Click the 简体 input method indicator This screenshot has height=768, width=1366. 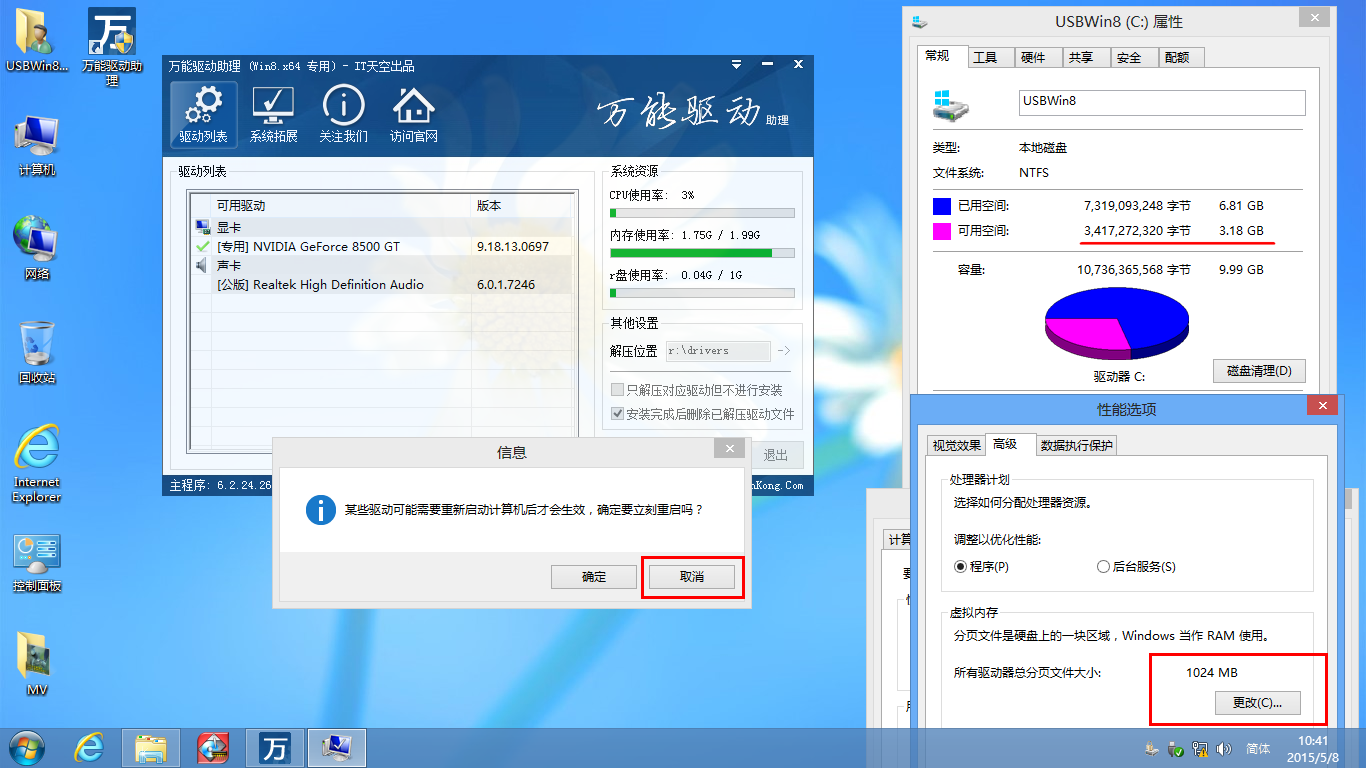point(1258,749)
